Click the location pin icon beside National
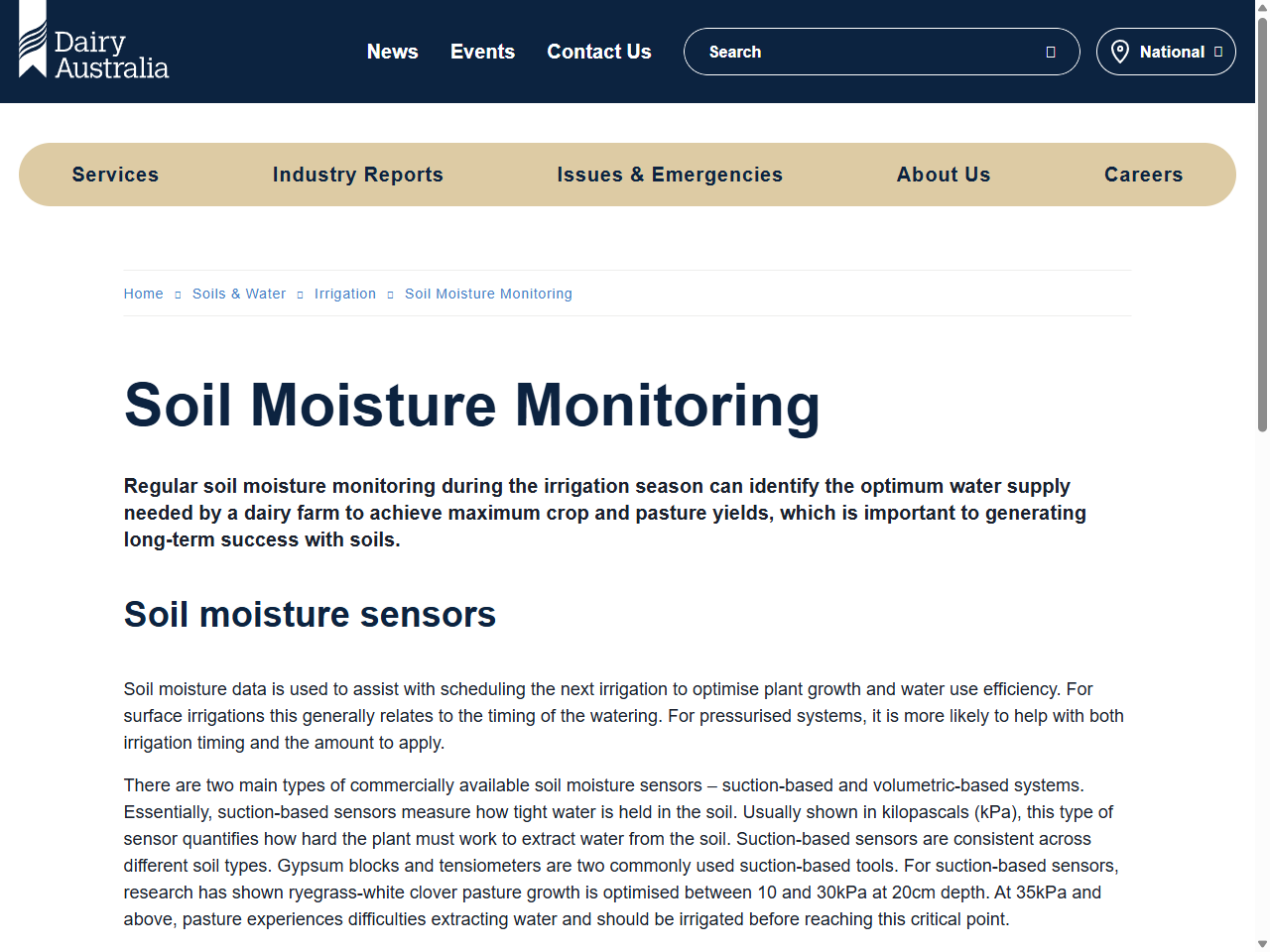This screenshot has height=952, width=1270. pos(1120,51)
